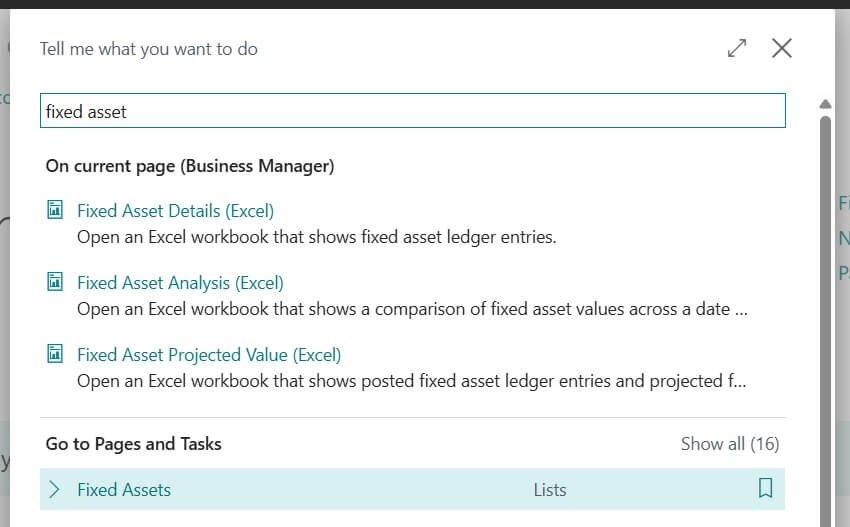
Task: Click the report icon beside Fixed Asset Projected Value
Action: 56,354
